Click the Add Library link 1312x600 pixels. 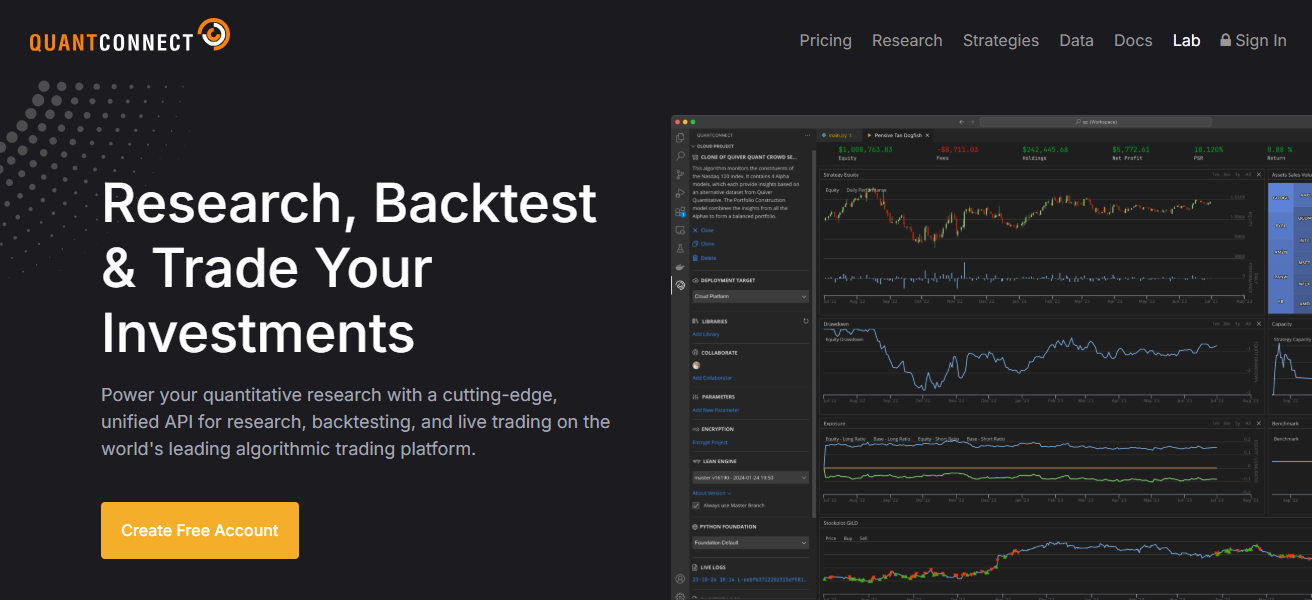[x=706, y=334]
